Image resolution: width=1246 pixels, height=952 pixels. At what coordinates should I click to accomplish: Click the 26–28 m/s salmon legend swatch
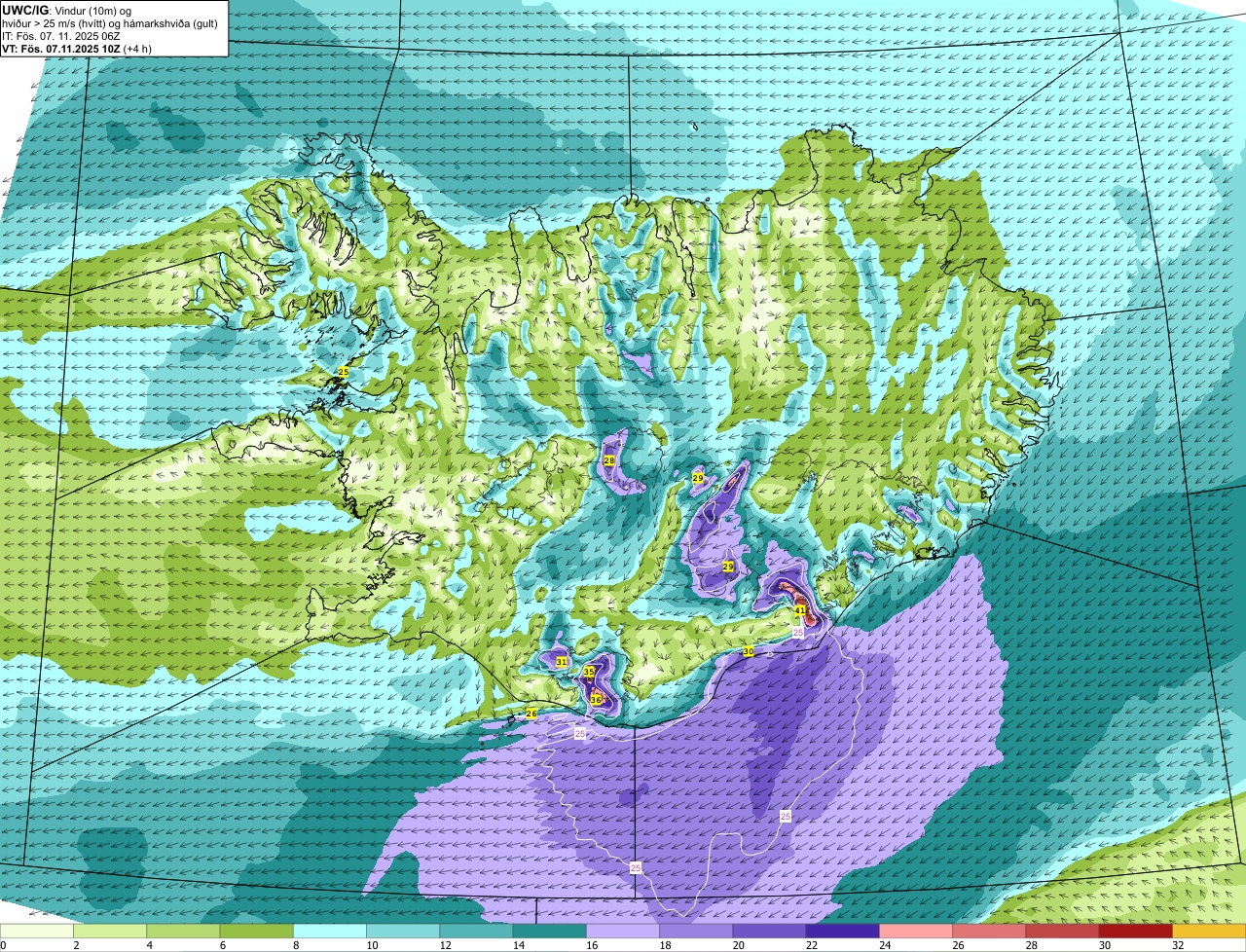[989, 931]
